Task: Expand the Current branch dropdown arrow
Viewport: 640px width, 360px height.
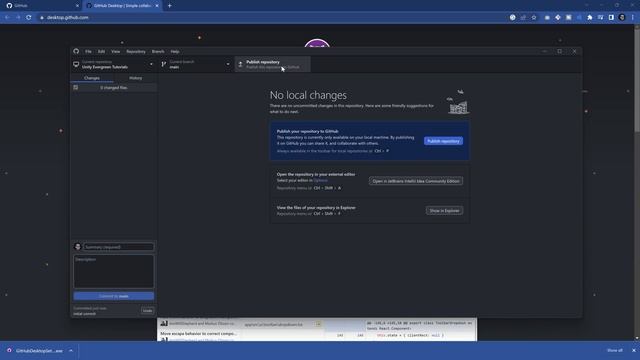Action: coord(228,64)
